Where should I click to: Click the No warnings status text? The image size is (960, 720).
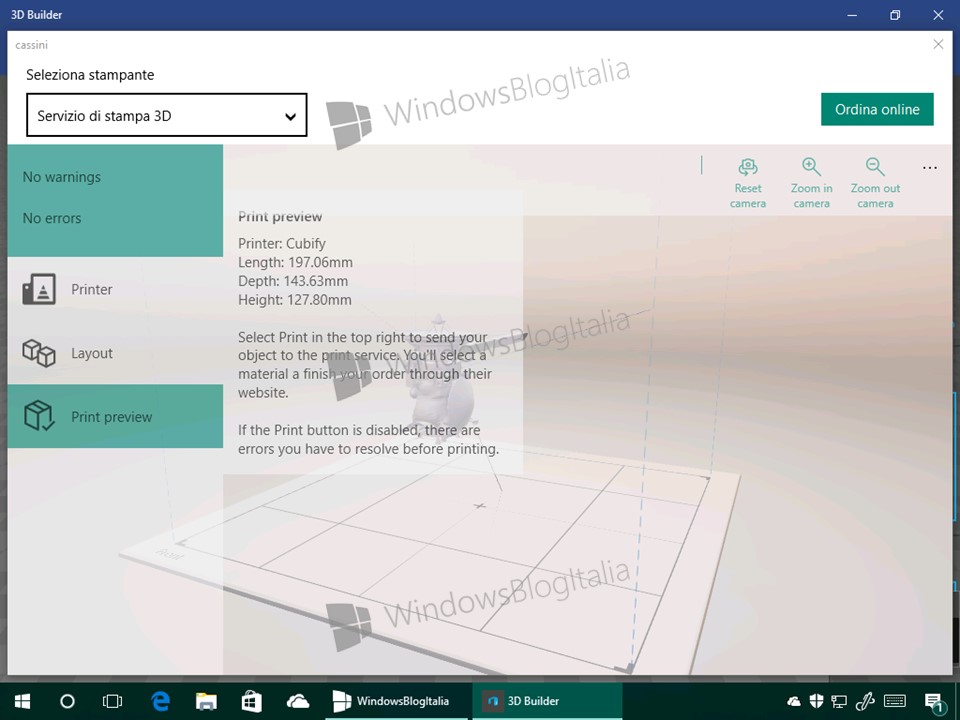click(x=62, y=177)
